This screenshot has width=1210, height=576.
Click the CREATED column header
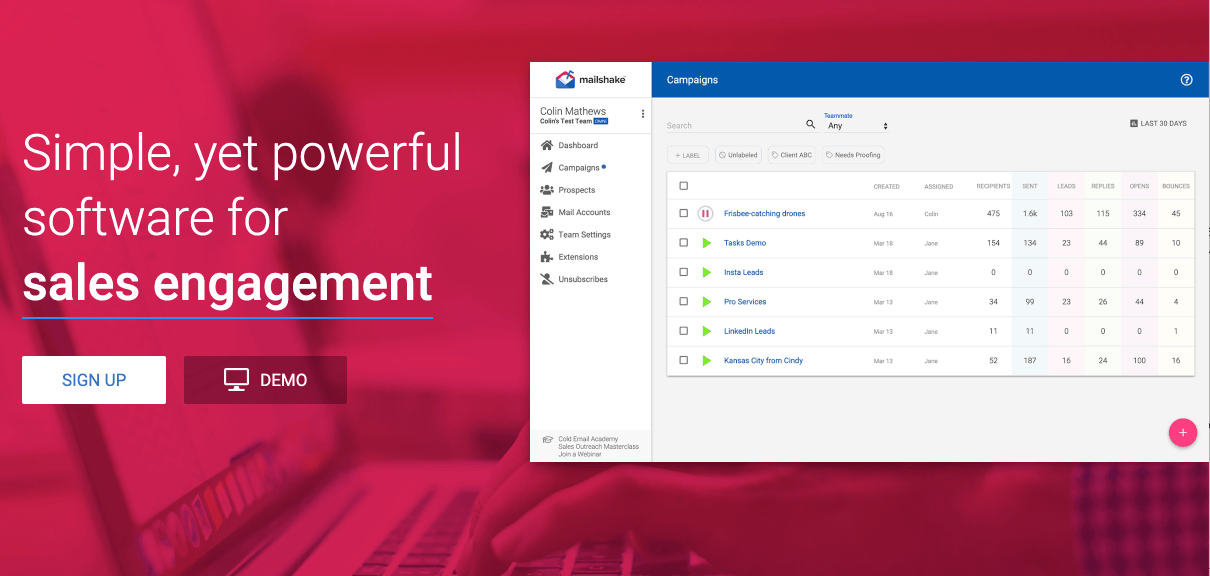[x=886, y=186]
